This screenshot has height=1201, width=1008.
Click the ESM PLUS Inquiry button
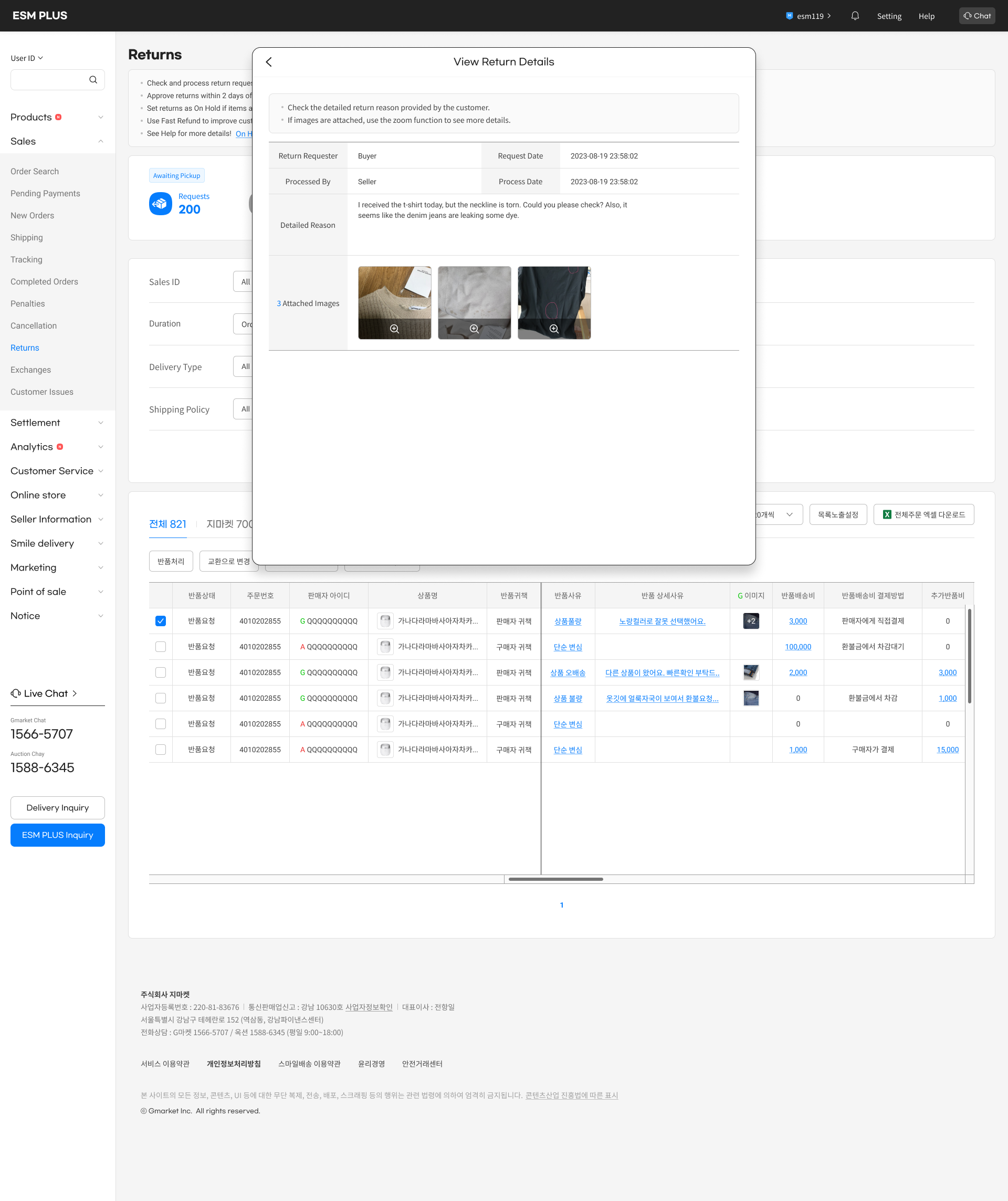[x=58, y=835]
